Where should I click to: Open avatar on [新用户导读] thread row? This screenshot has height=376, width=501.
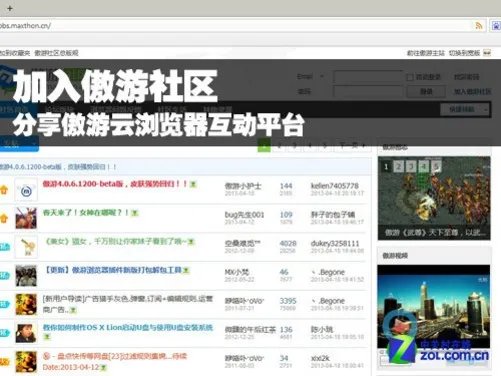point(26,304)
